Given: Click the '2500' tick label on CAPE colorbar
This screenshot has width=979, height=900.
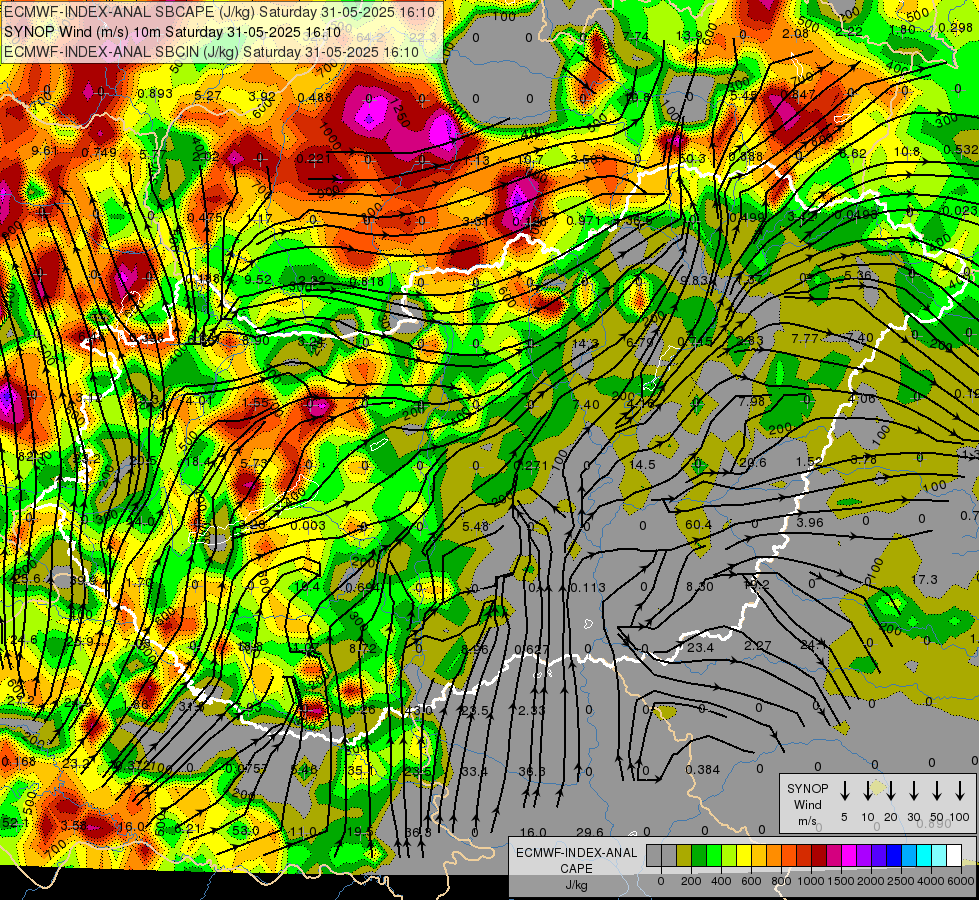Looking at the screenshot, I should click(x=902, y=881).
